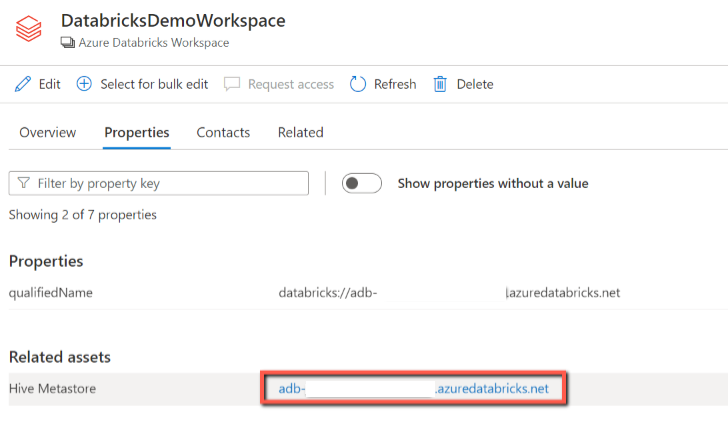Click the Databricks workspace logo icon

(x=28, y=30)
